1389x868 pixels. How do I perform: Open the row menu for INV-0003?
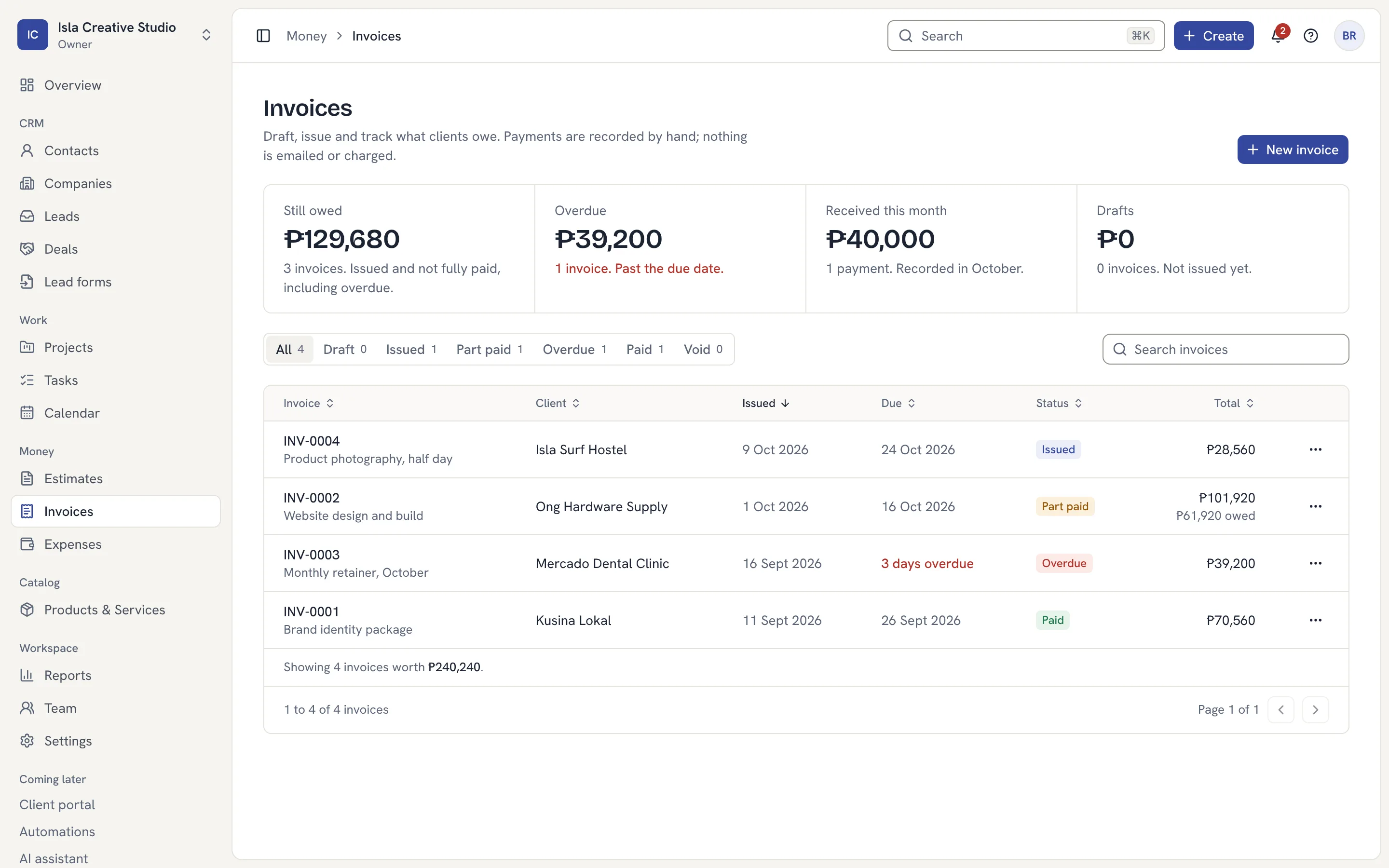(1316, 563)
